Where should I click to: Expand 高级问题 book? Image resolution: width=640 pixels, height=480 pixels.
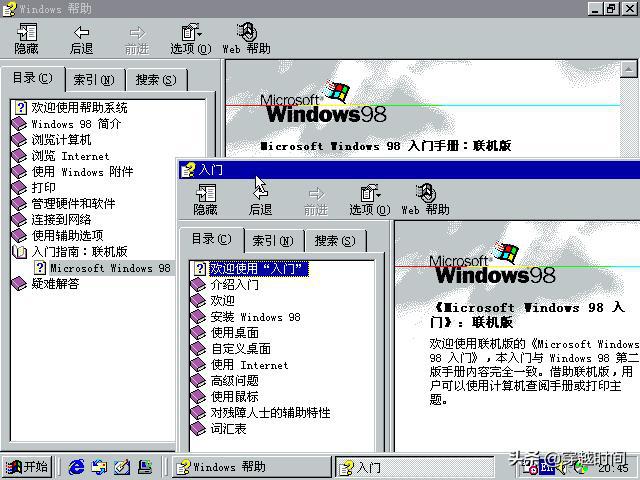(x=224, y=381)
